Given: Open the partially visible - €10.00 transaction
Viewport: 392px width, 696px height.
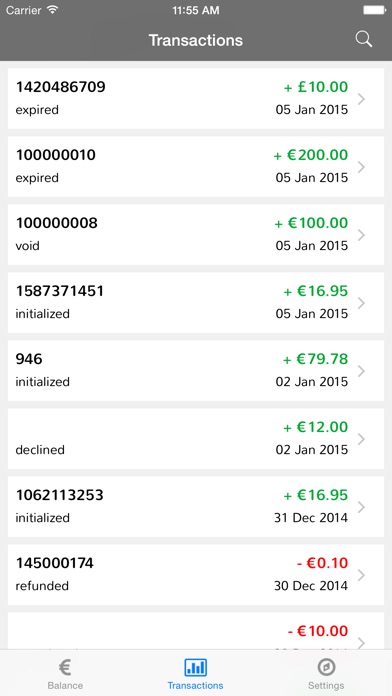Looking at the screenshot, I should [x=196, y=631].
